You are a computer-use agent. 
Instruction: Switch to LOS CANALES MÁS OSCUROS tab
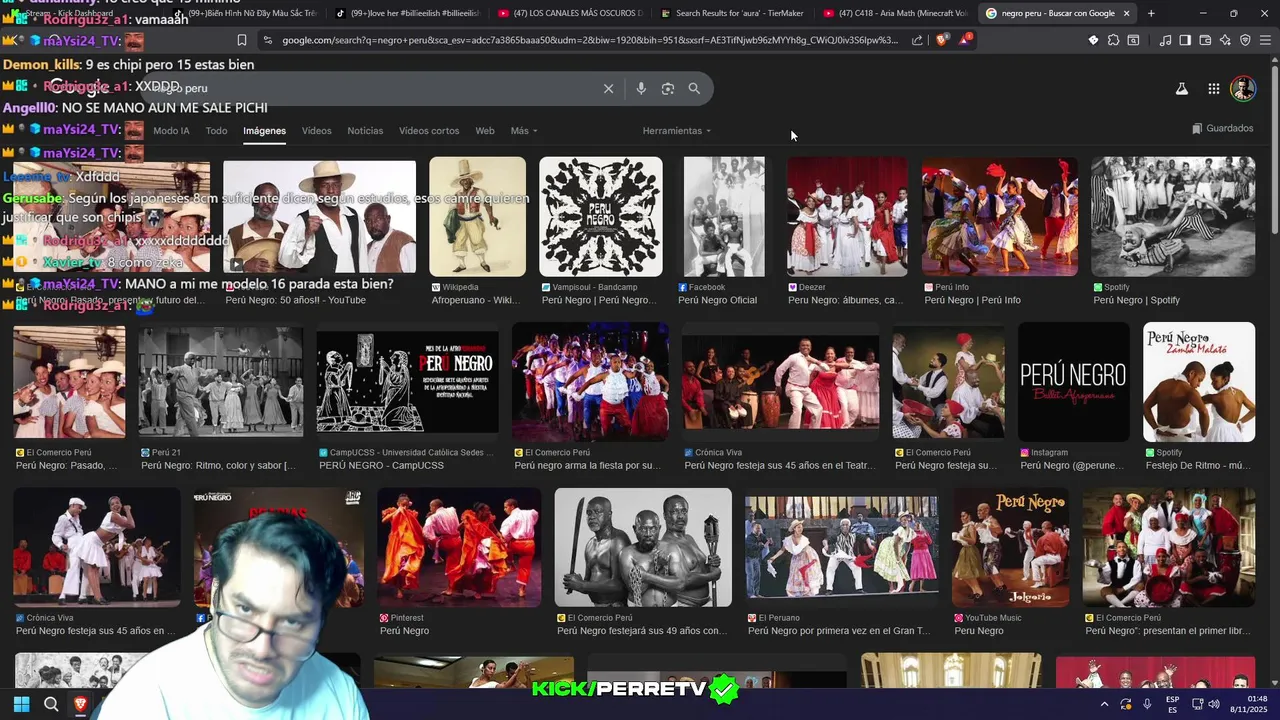pos(570,13)
